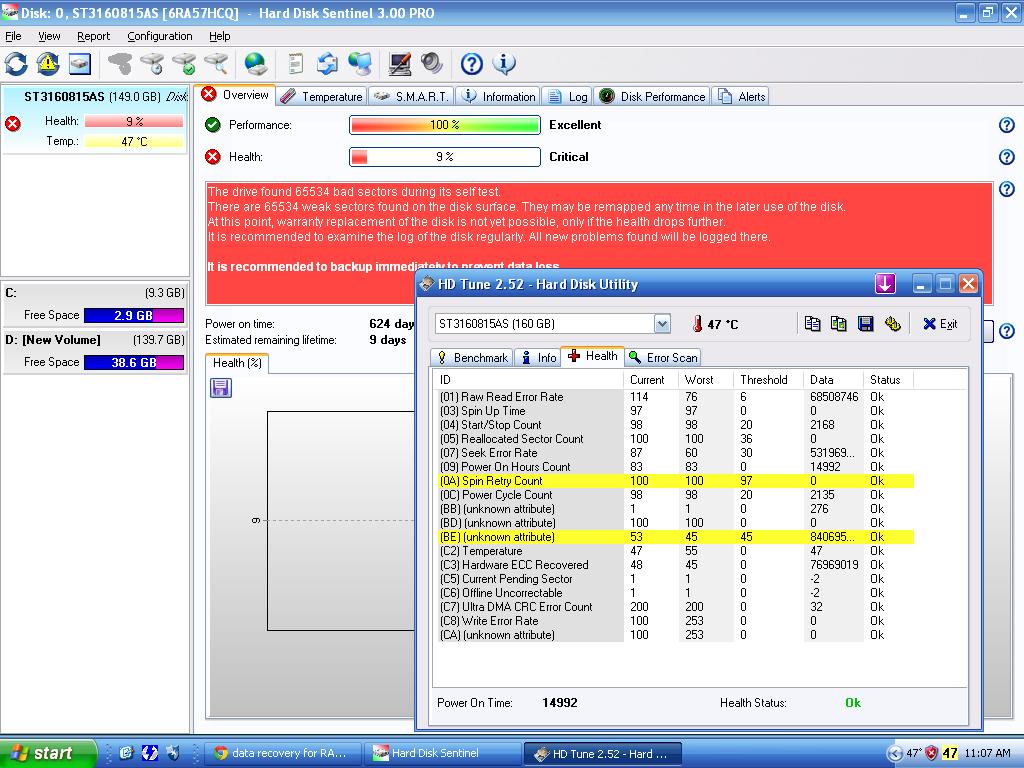Select the Raw Read Error Rate row

tap(675, 396)
